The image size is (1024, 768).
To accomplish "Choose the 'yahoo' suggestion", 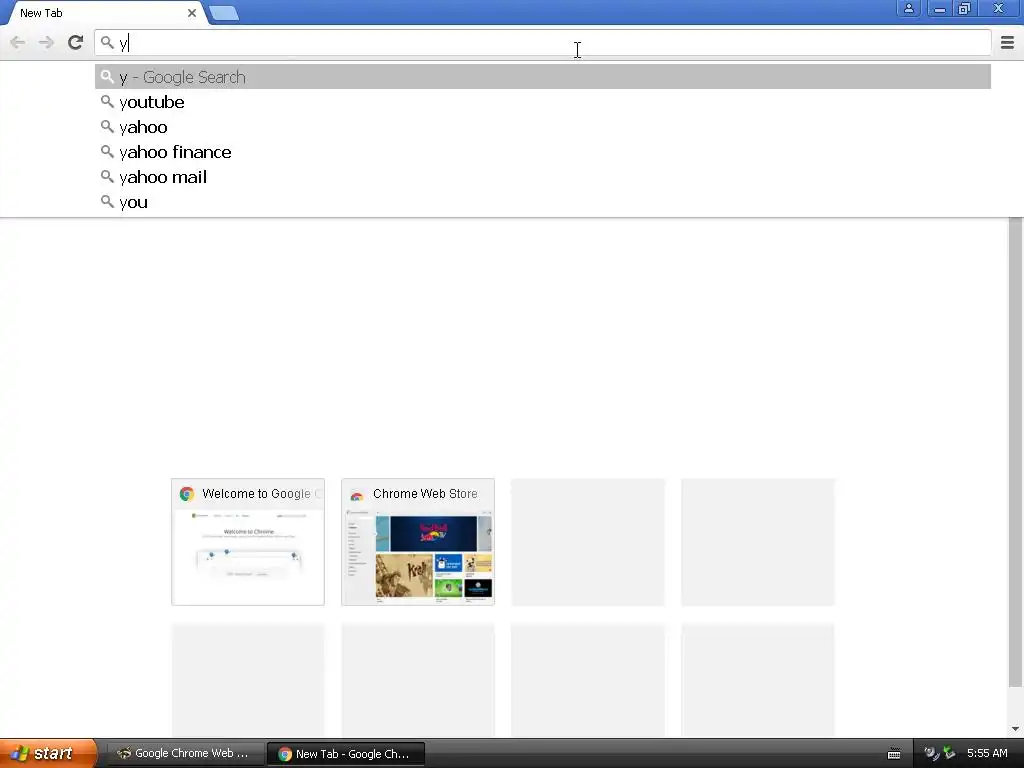I will click(x=543, y=127).
